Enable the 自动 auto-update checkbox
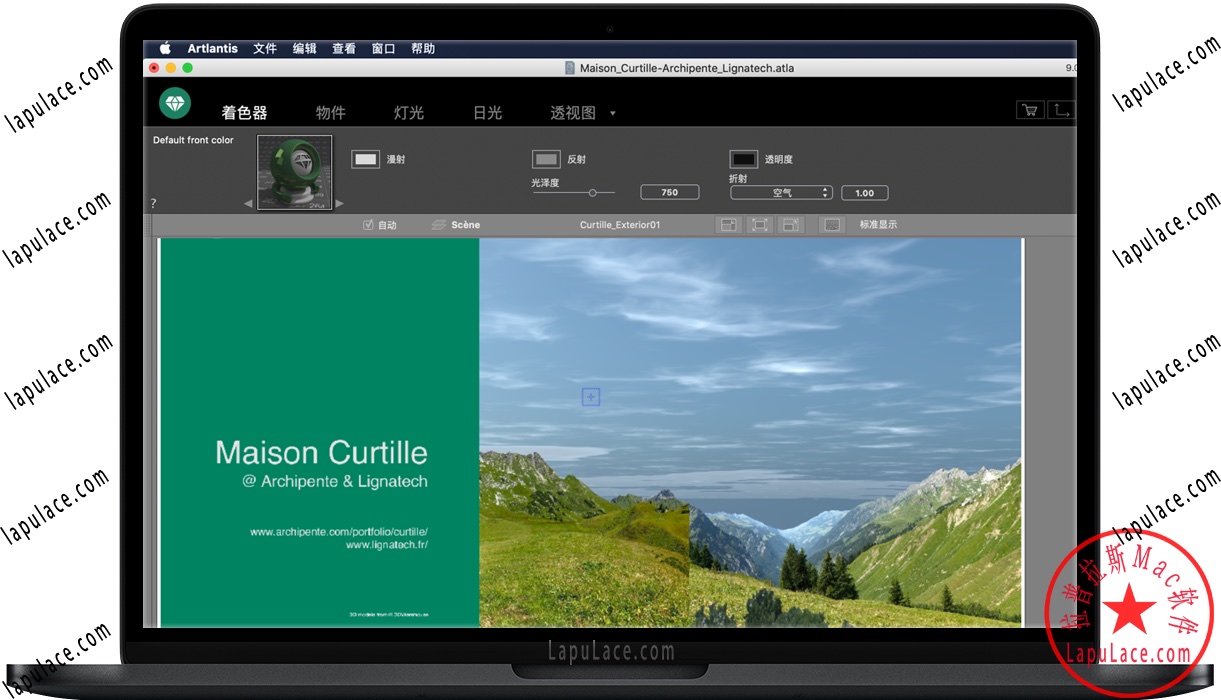 [368, 224]
